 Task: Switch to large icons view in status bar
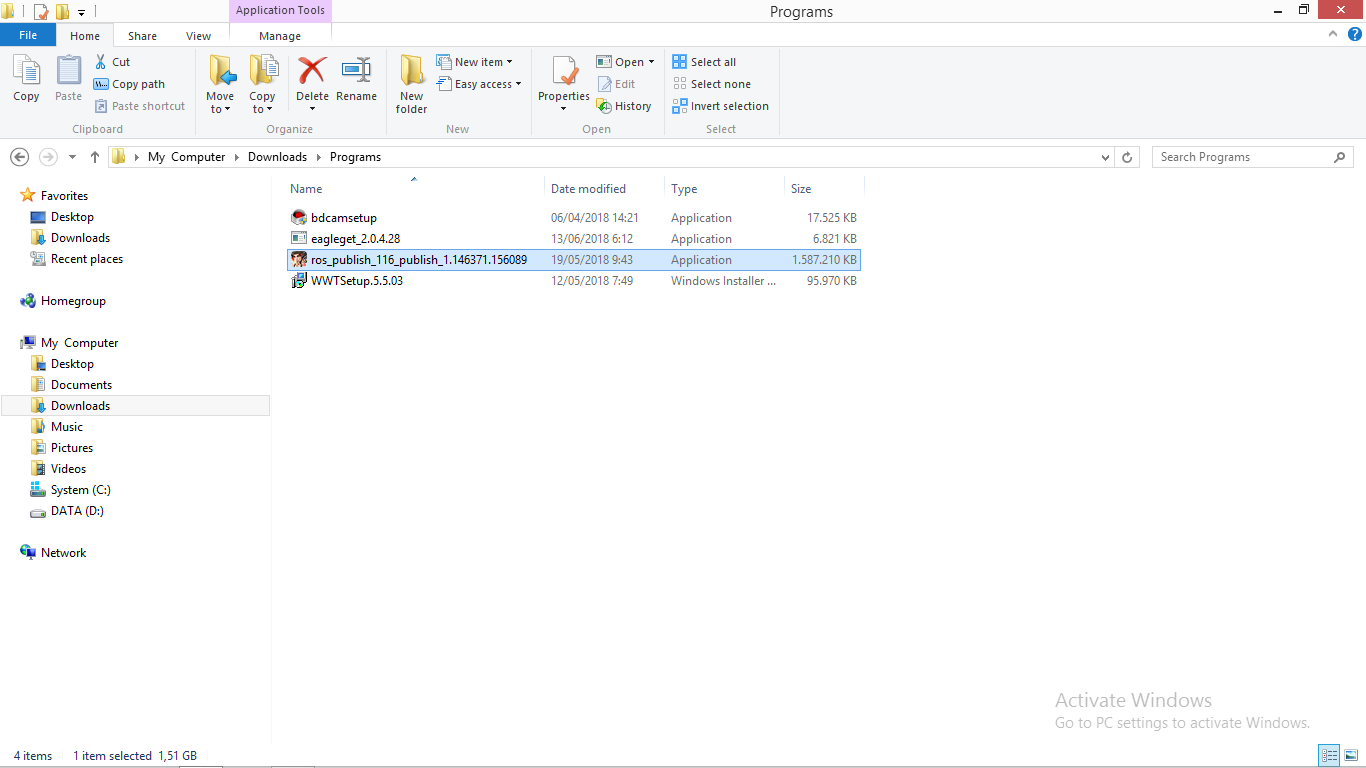[x=1349, y=755]
